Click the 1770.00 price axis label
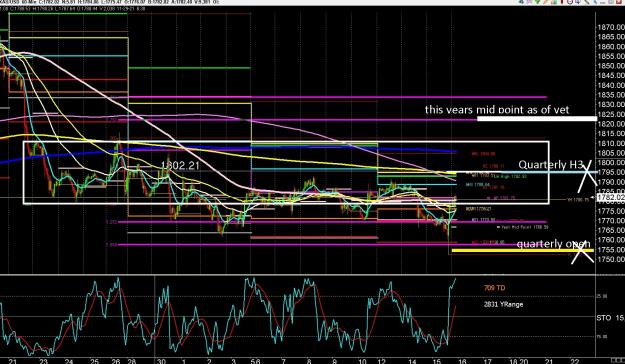This screenshot has height=364, width=625. pos(611,220)
